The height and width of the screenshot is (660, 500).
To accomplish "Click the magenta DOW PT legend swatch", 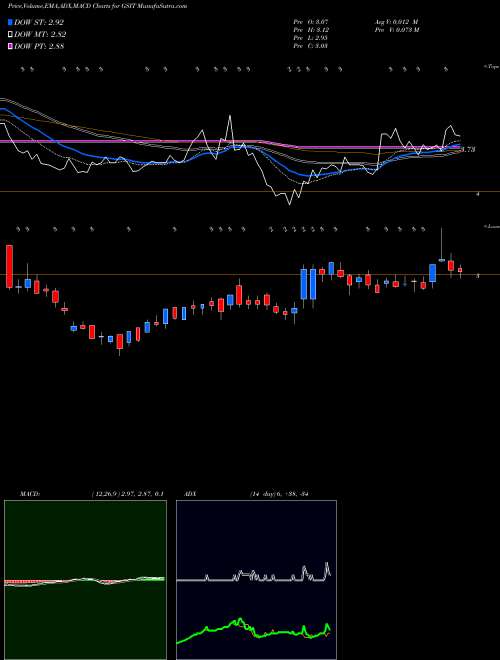I will pos(11,47).
